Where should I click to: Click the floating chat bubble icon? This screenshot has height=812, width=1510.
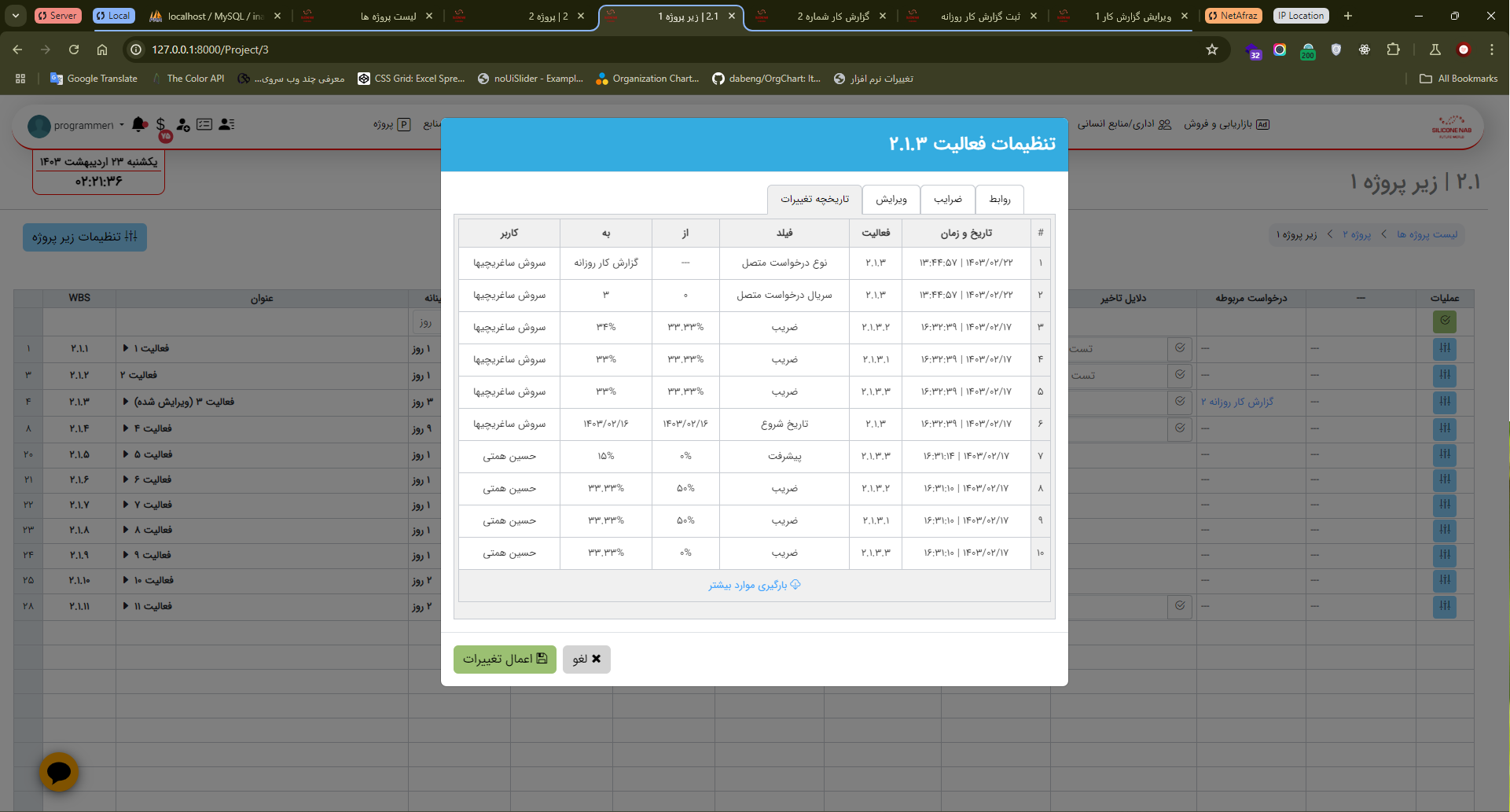pyautogui.click(x=59, y=772)
